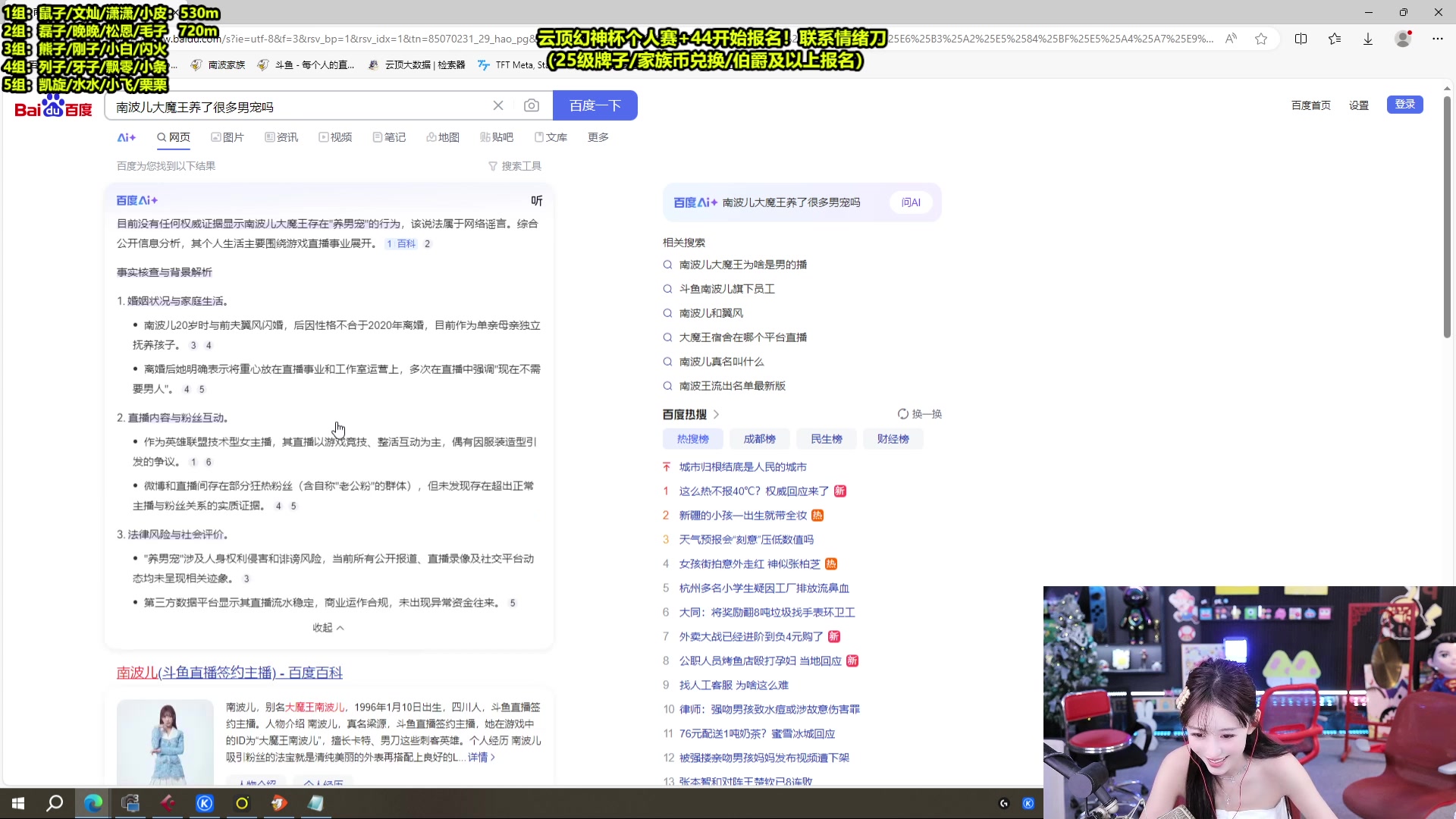Switch to the 视频 tab
This screenshot has height=819, width=1456.
pos(335,137)
